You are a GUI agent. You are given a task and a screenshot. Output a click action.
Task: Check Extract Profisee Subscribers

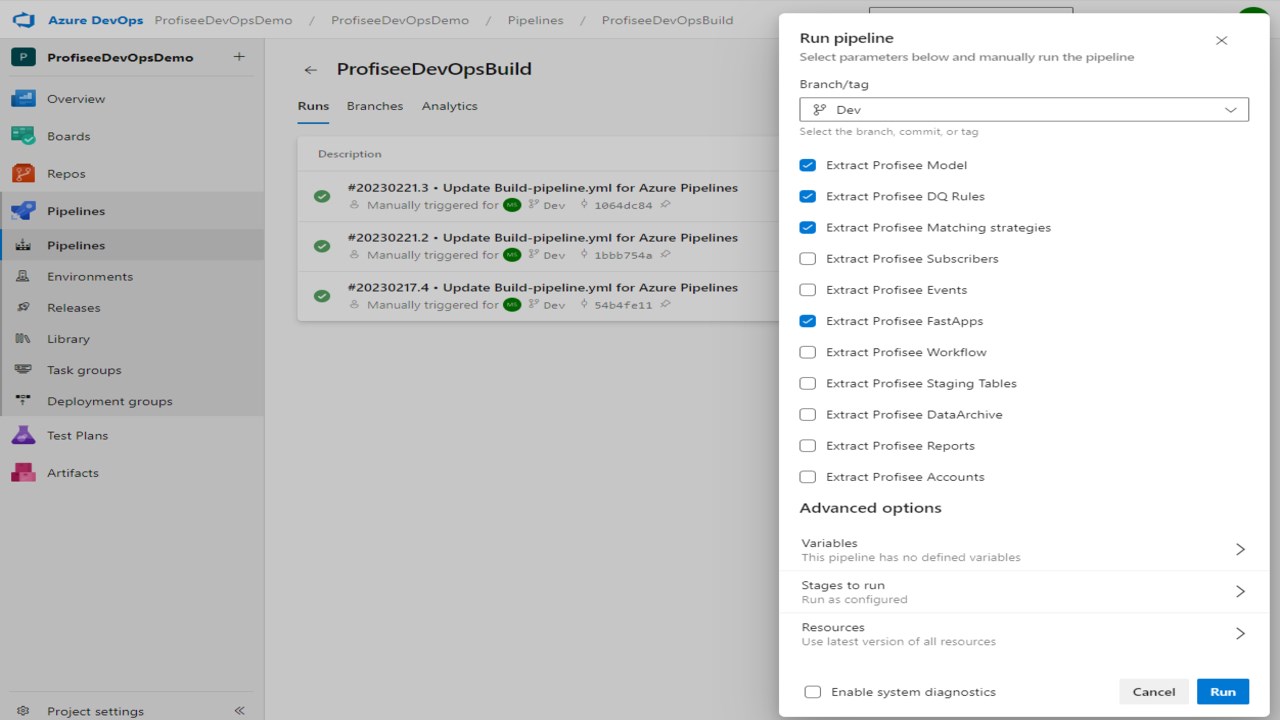pos(808,258)
